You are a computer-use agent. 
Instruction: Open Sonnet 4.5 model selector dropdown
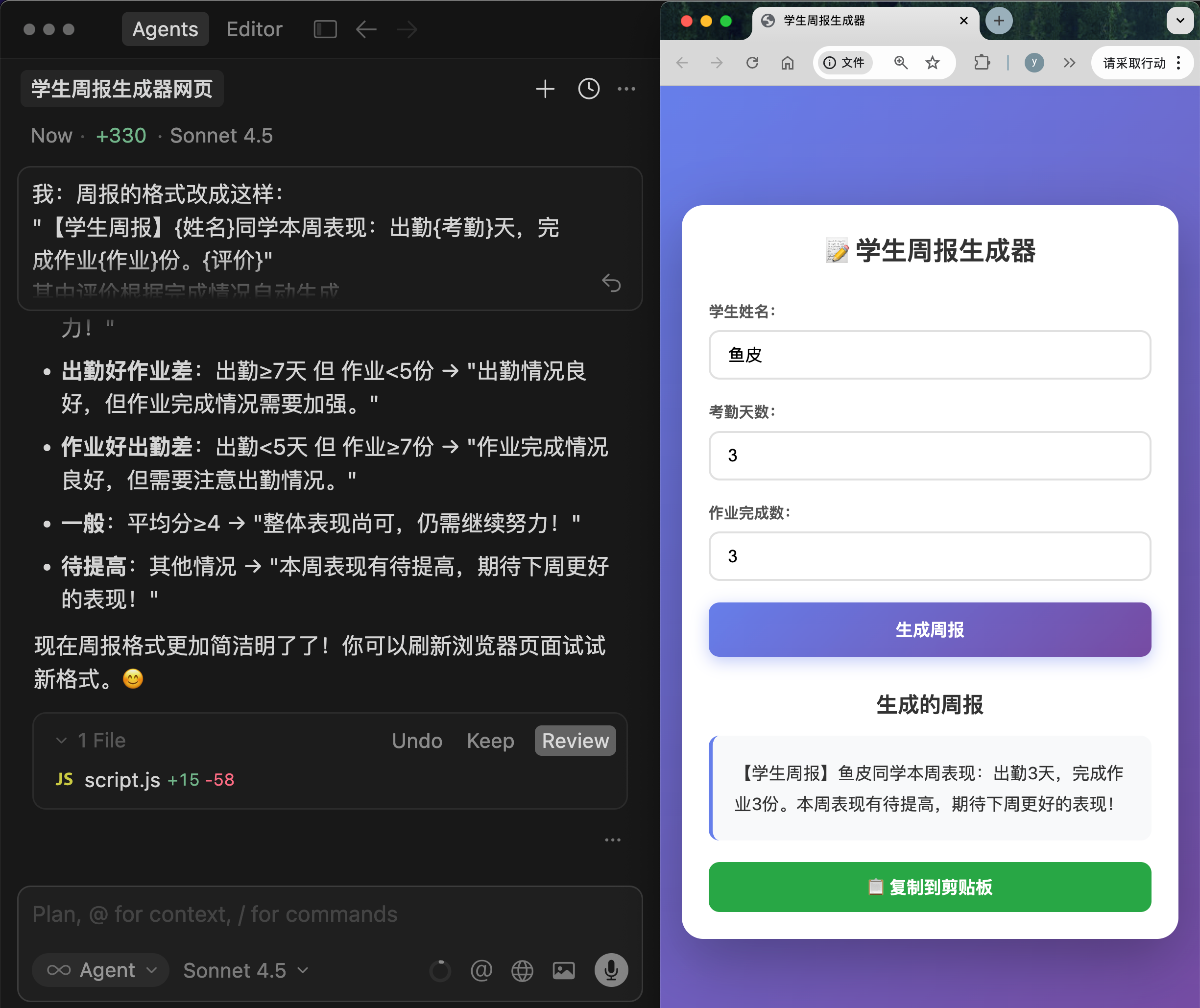[246, 970]
